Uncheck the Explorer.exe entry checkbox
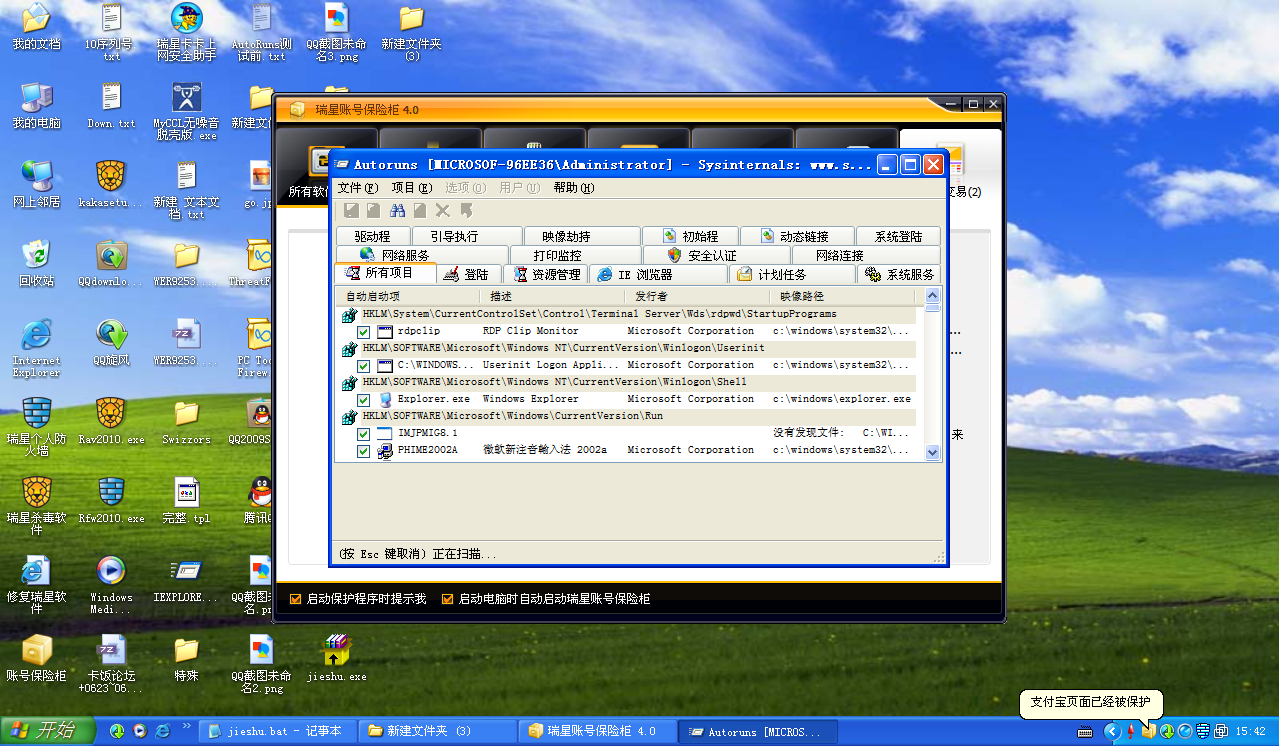Viewport: 1279px width, 746px height. click(364, 399)
